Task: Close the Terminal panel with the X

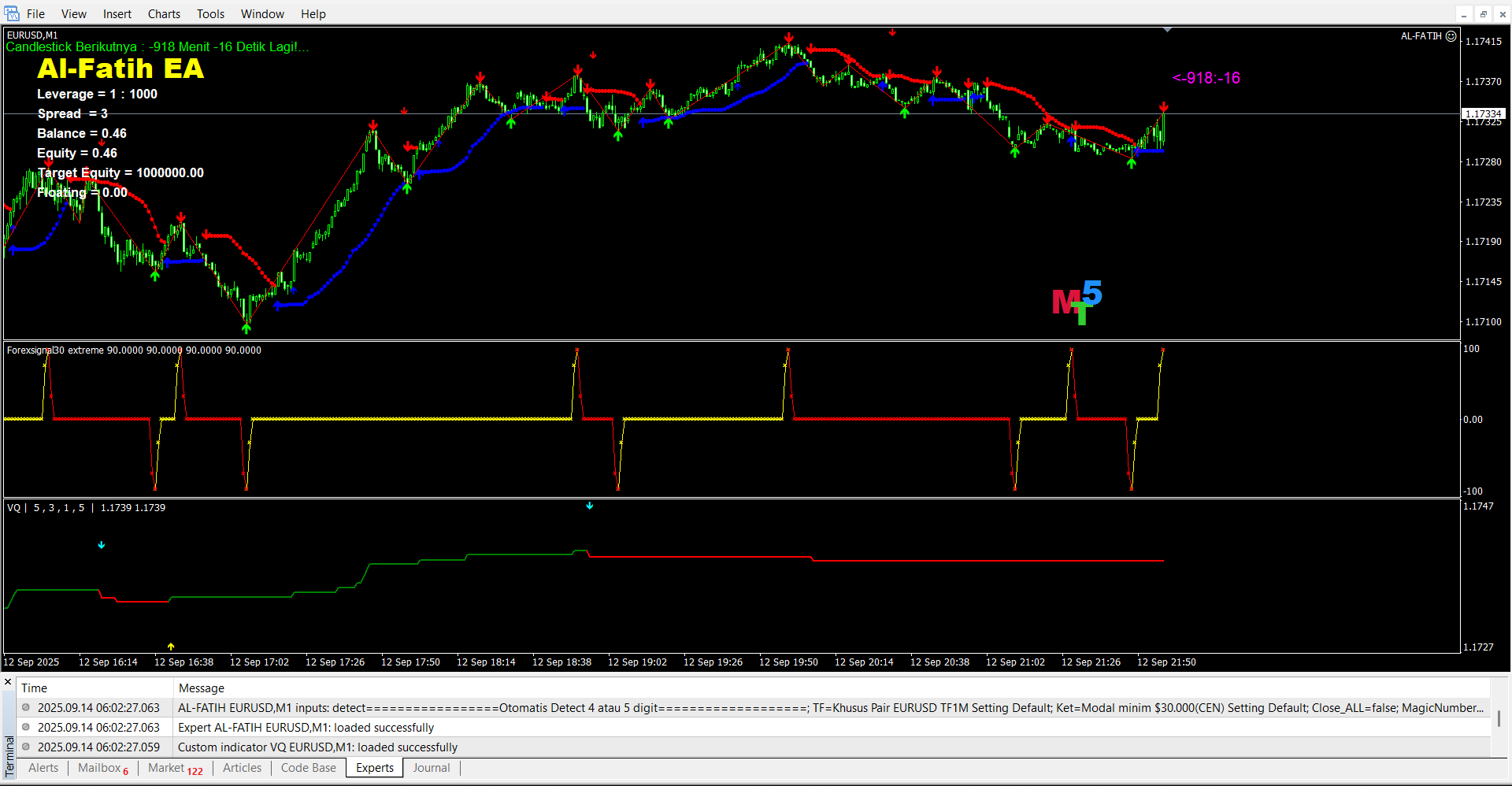Action: tap(8, 682)
